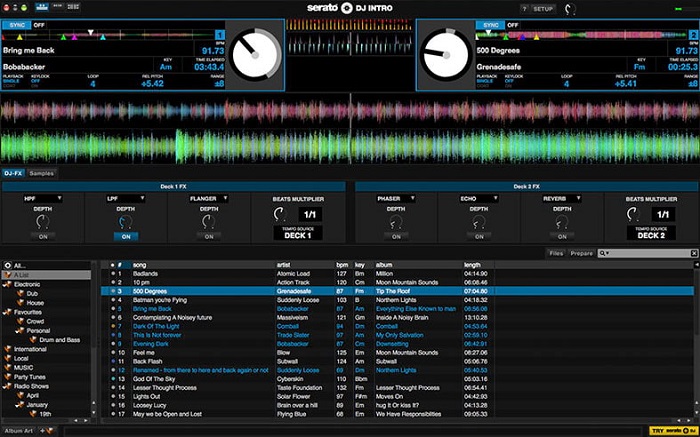This screenshot has height=437, width=700.
Task: Toggle the LPF effect ON button
Action: click(x=126, y=236)
